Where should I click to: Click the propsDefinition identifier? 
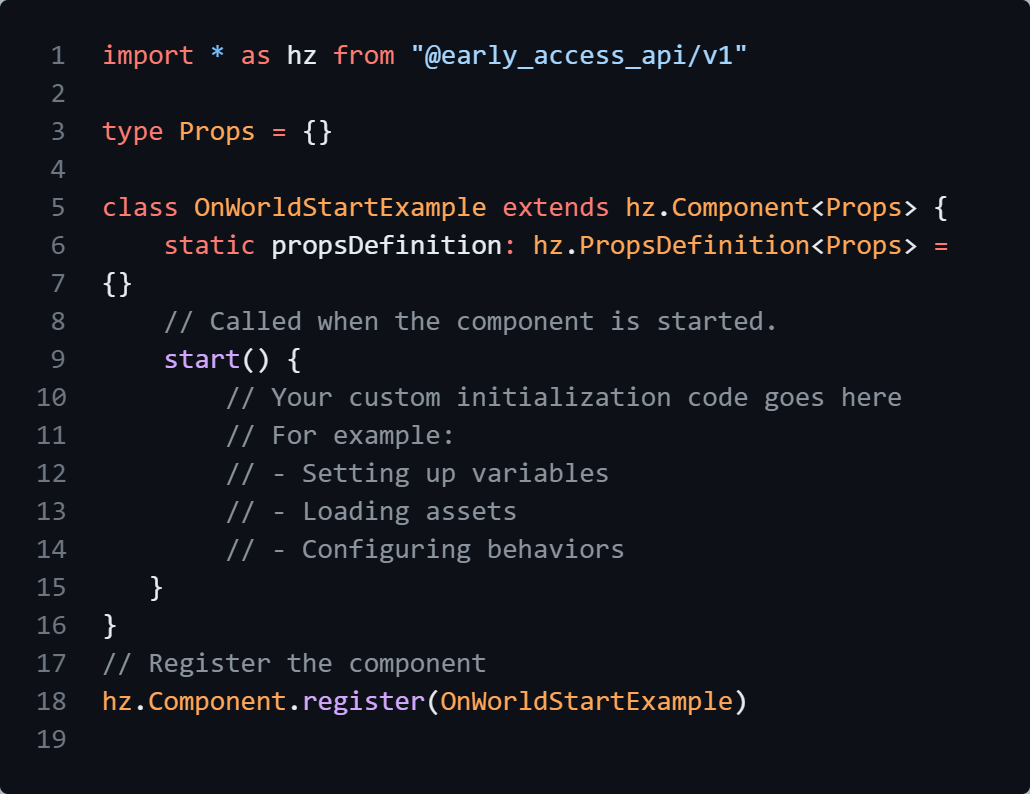[x=386, y=245]
